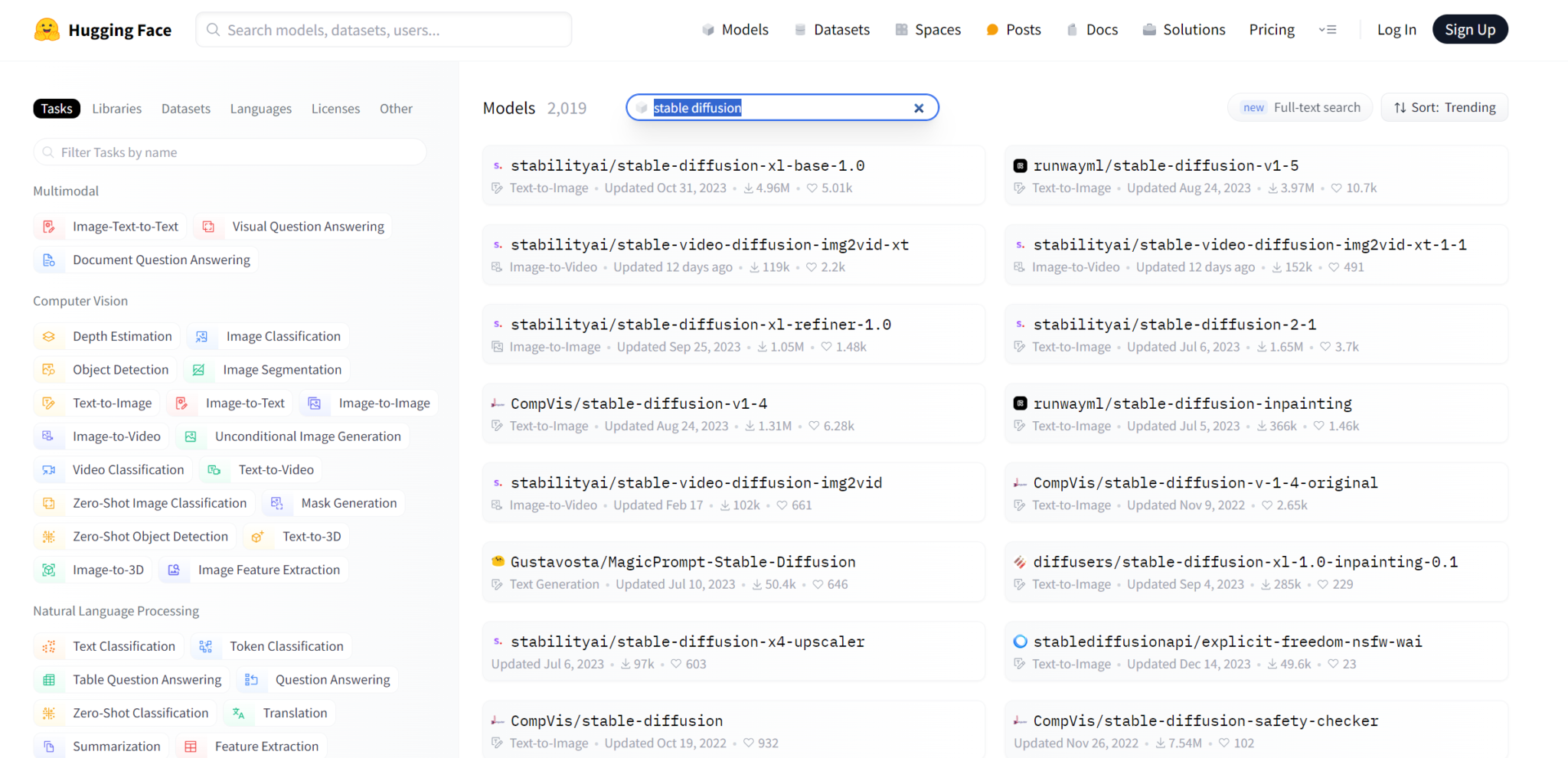Open the Datasets menu in top navigation
1568x758 pixels.
831,30
